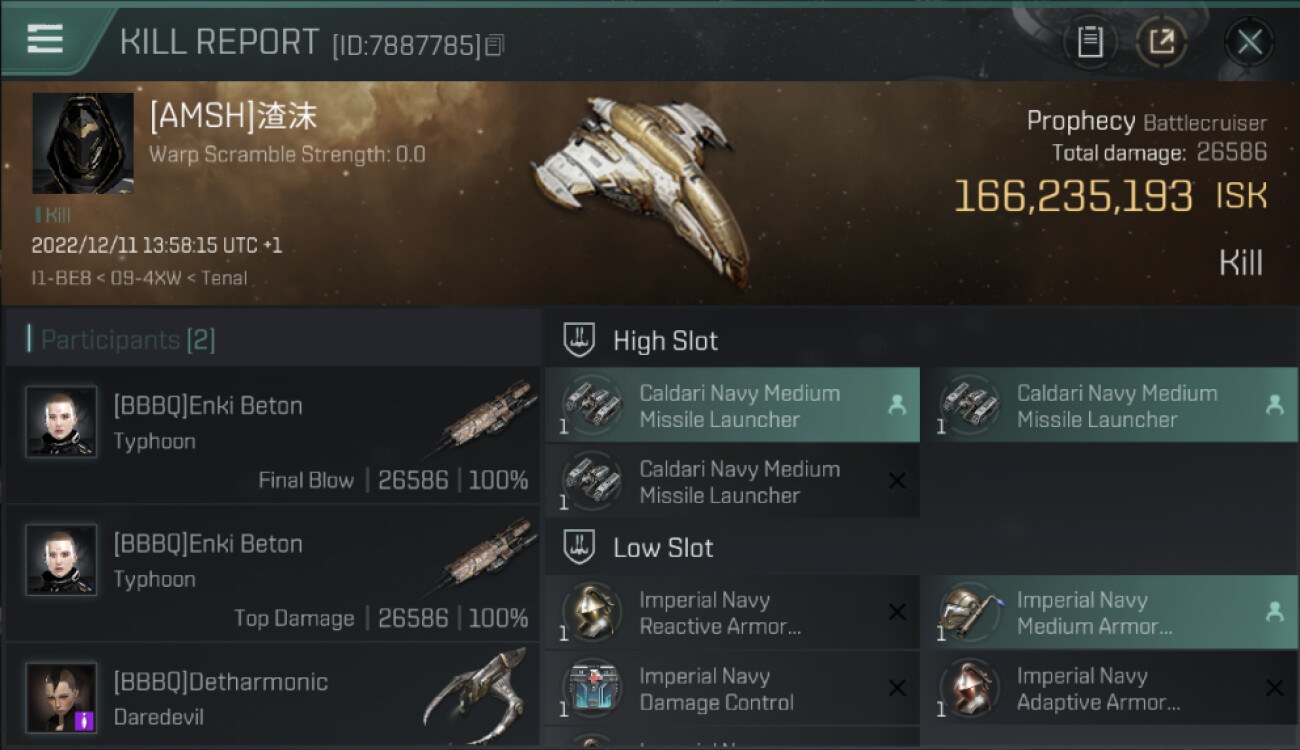Viewport: 1300px width, 750px height.
Task: Click the Imperial Navy Damage Control icon
Action: 592,688
